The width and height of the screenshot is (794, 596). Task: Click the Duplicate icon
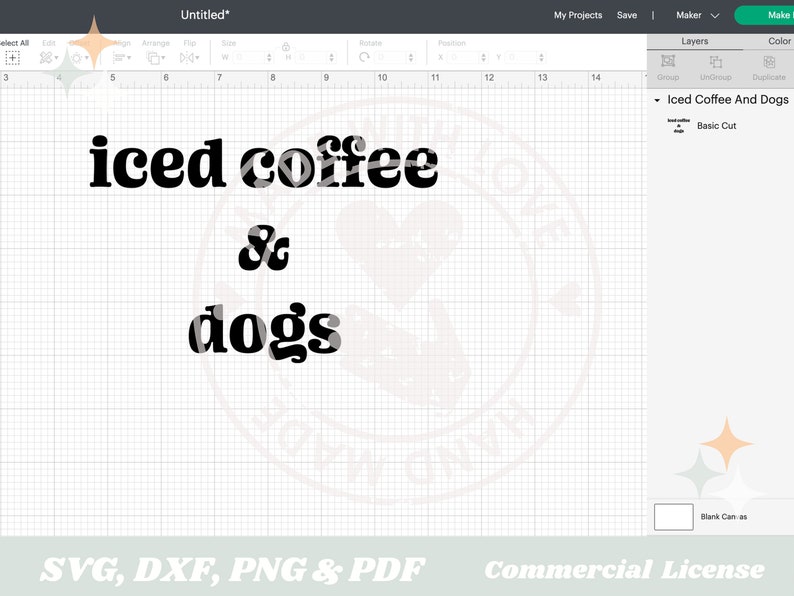coord(769,62)
